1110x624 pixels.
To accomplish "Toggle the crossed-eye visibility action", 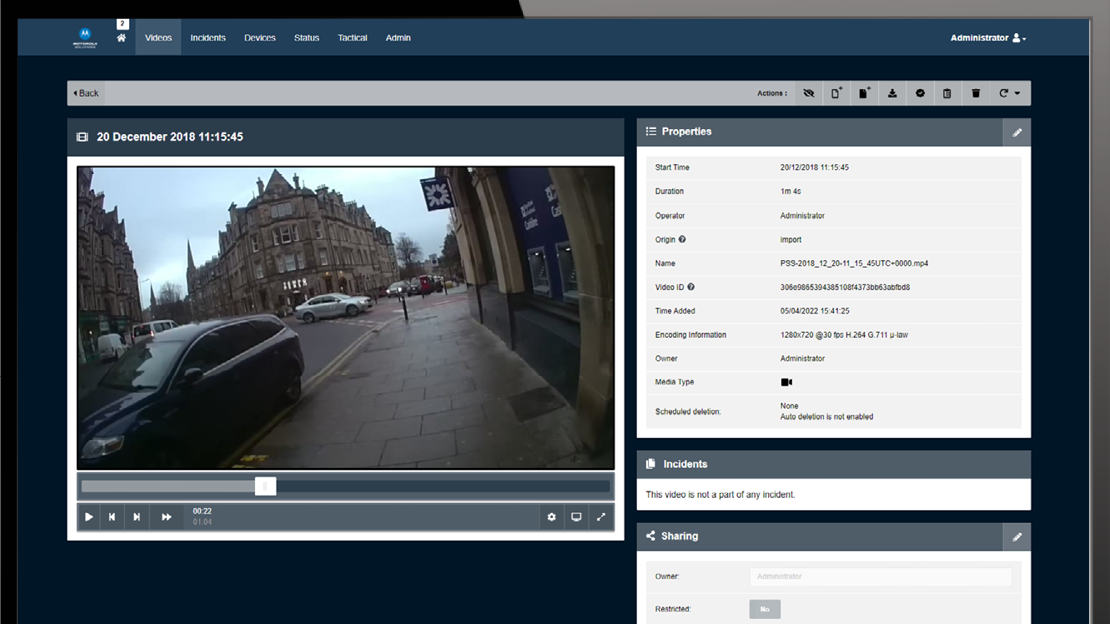I will point(809,93).
